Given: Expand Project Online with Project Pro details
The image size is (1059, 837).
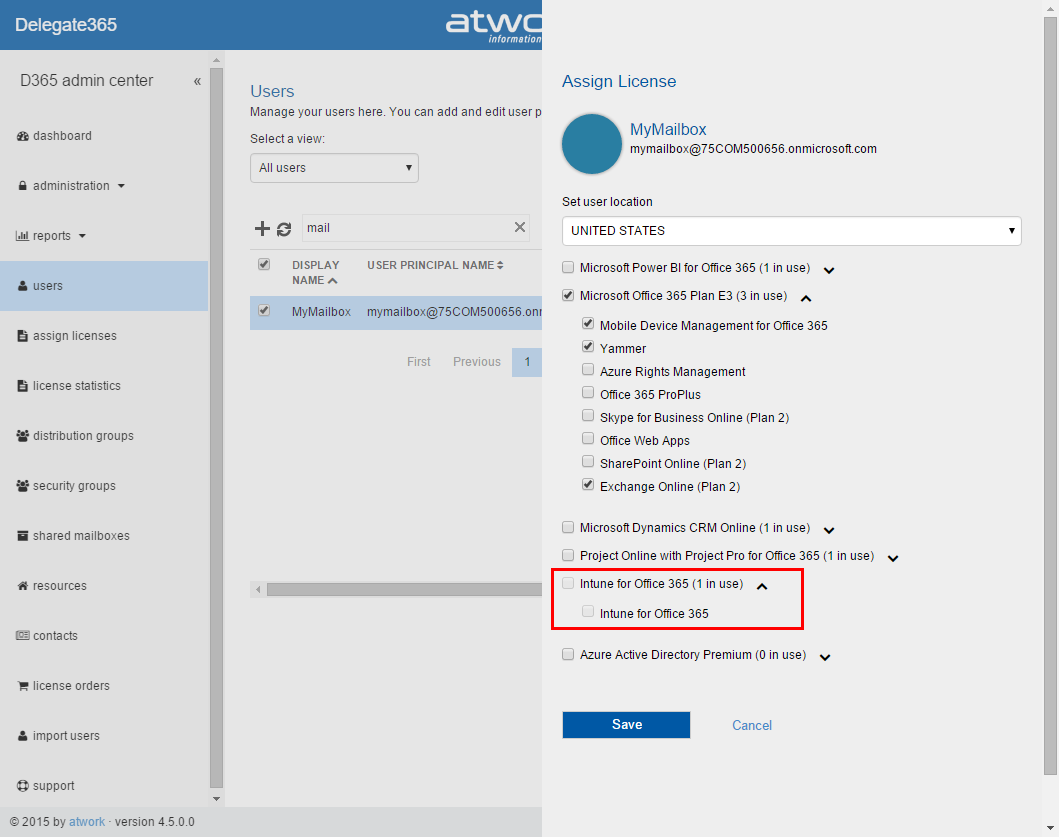Looking at the screenshot, I should pyautogui.click(x=893, y=559).
